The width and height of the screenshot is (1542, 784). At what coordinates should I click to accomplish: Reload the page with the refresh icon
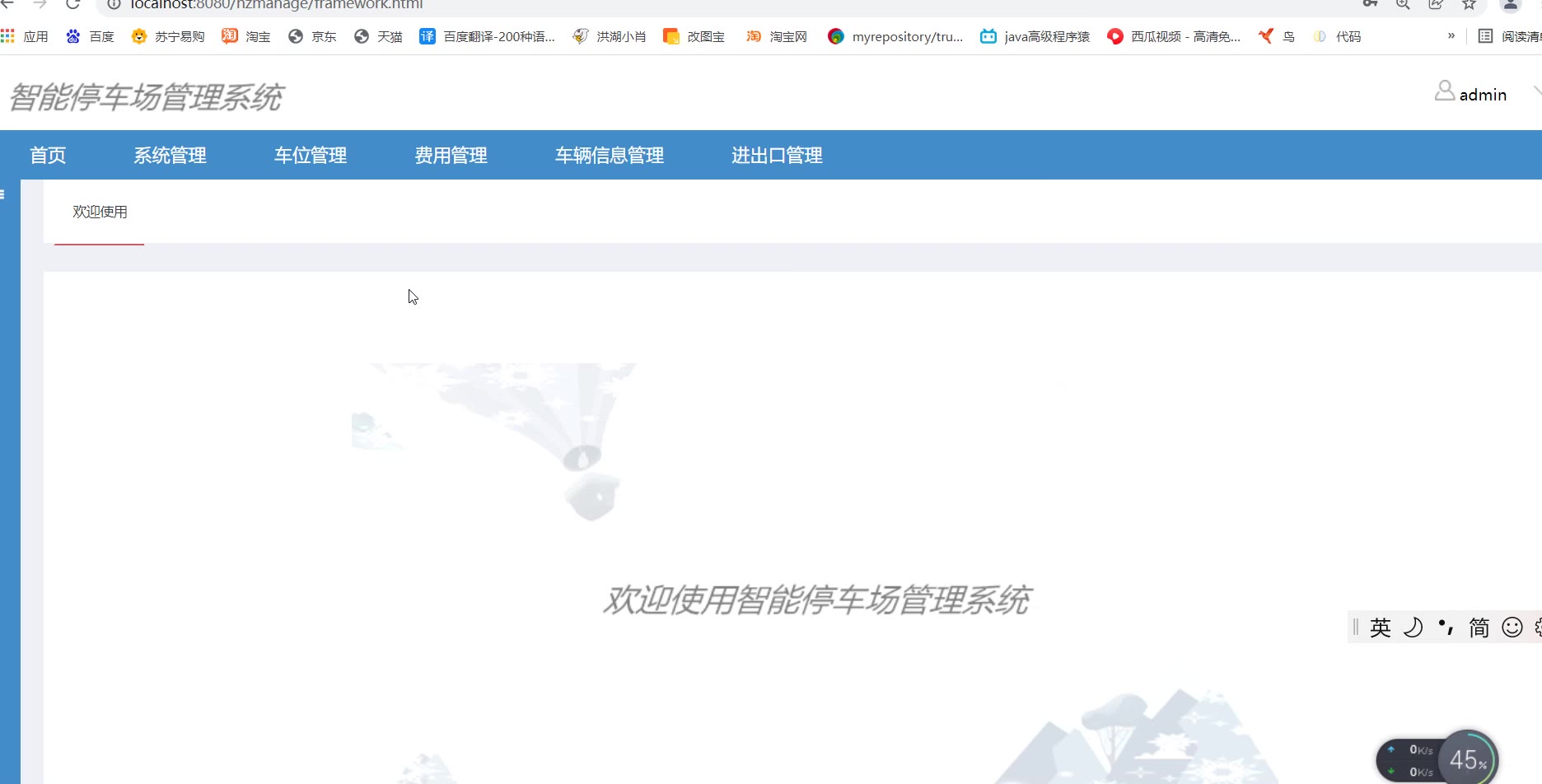pyautogui.click(x=72, y=4)
